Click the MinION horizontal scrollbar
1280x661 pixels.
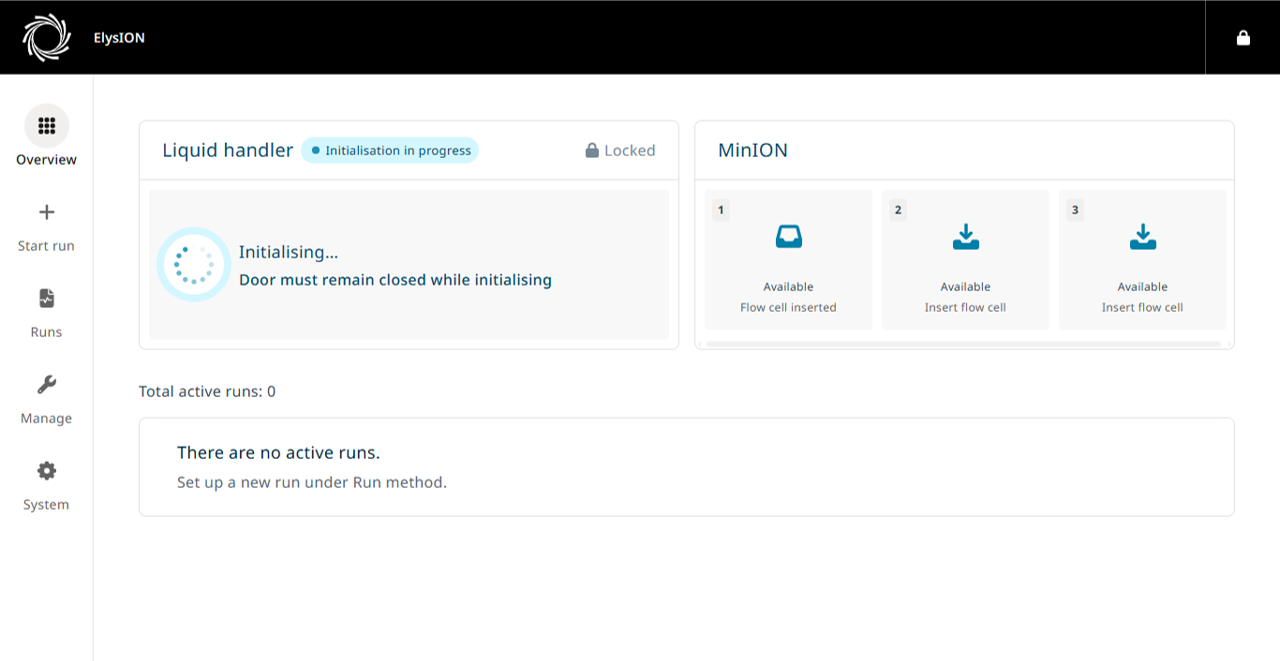click(963, 344)
